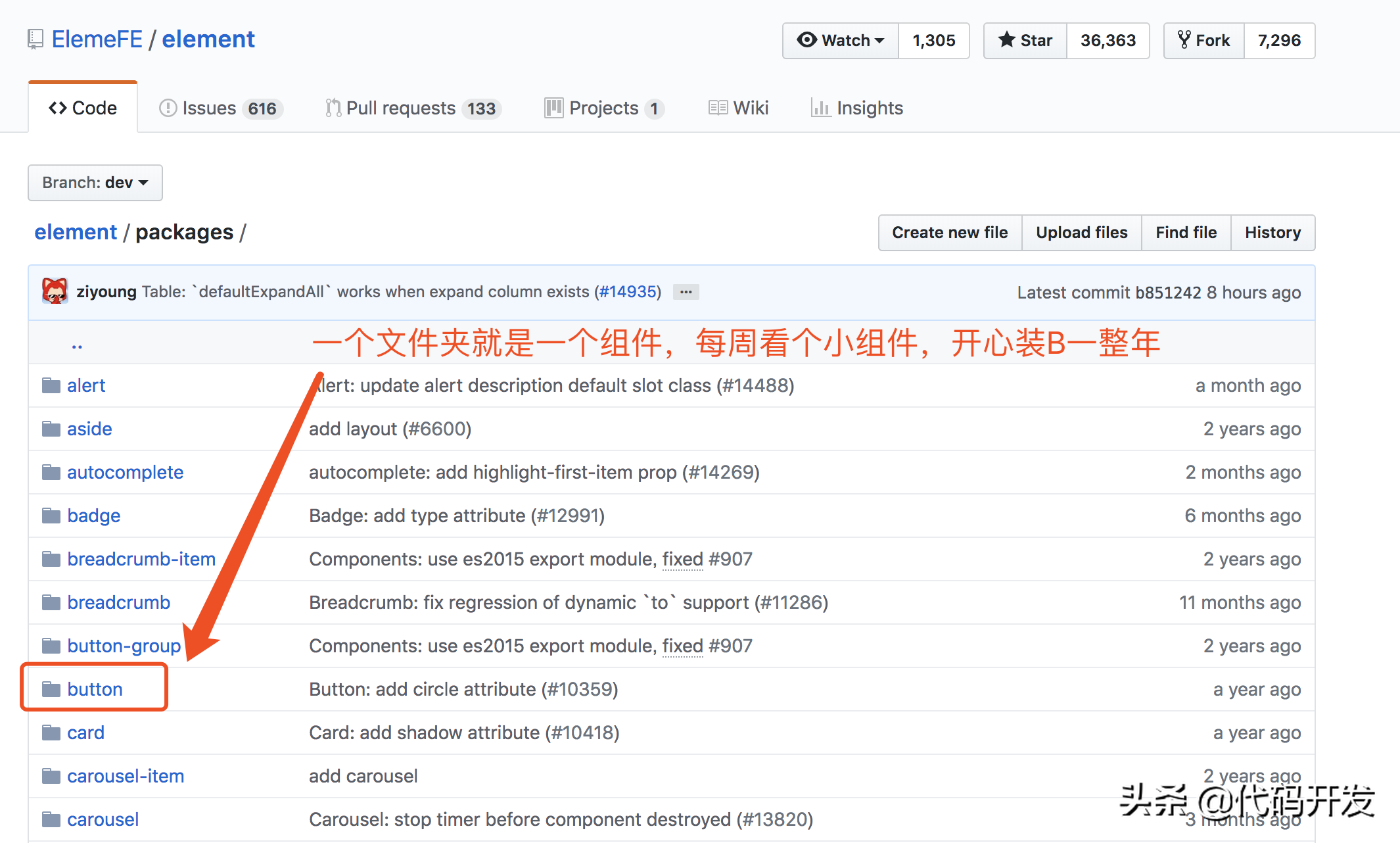Click the eye icon on Watch button

[x=806, y=40]
